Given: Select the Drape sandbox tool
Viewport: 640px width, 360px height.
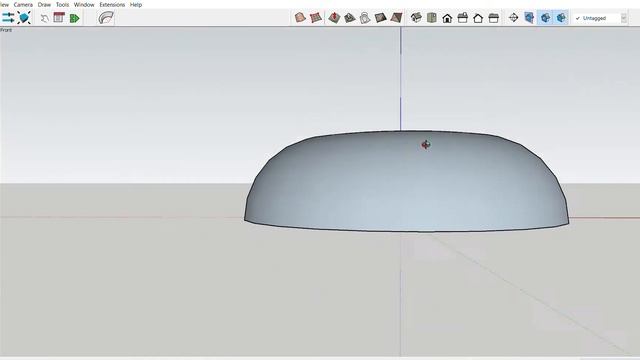Looking at the screenshot, I should point(365,18).
